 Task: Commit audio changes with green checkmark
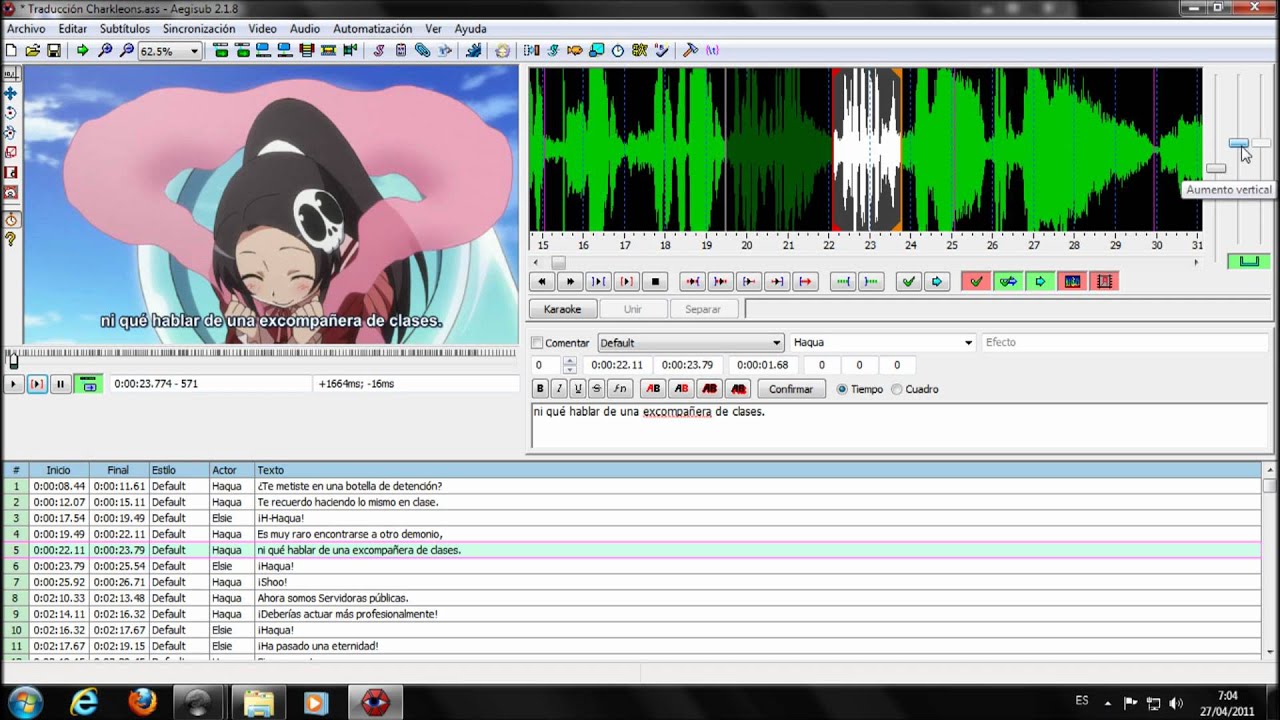click(908, 282)
